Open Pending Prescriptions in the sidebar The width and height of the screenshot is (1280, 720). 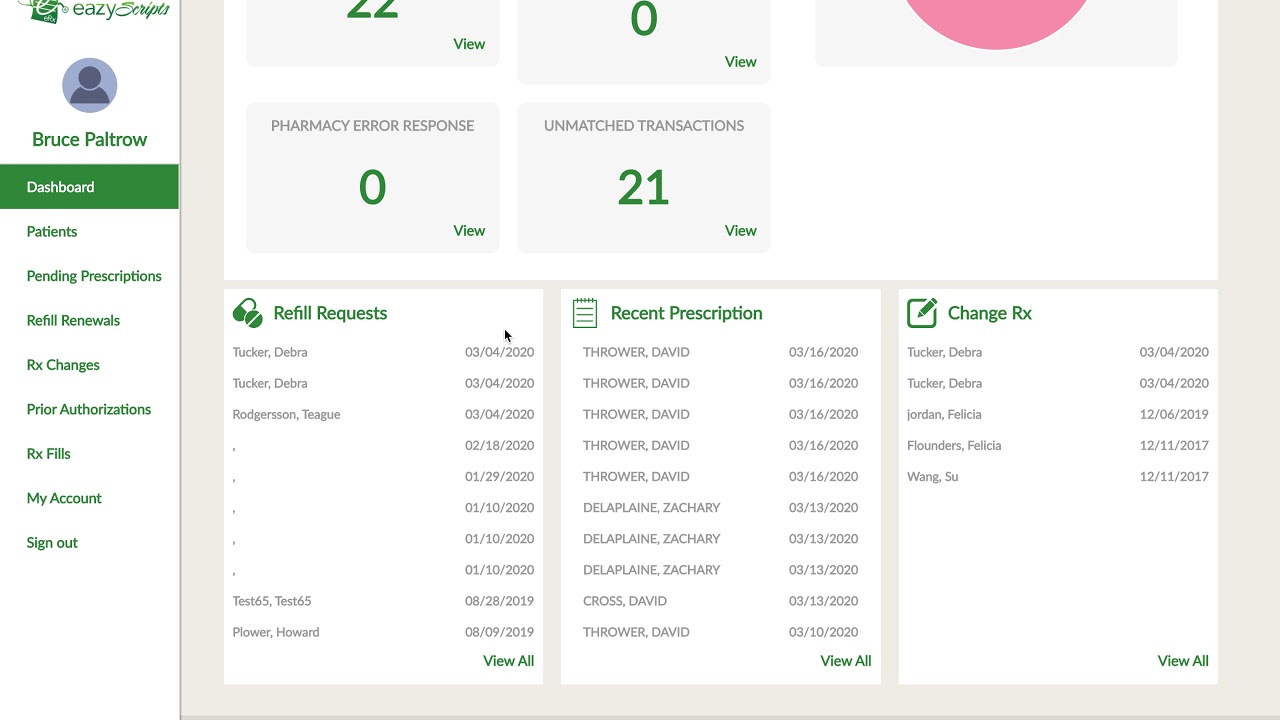coord(94,276)
